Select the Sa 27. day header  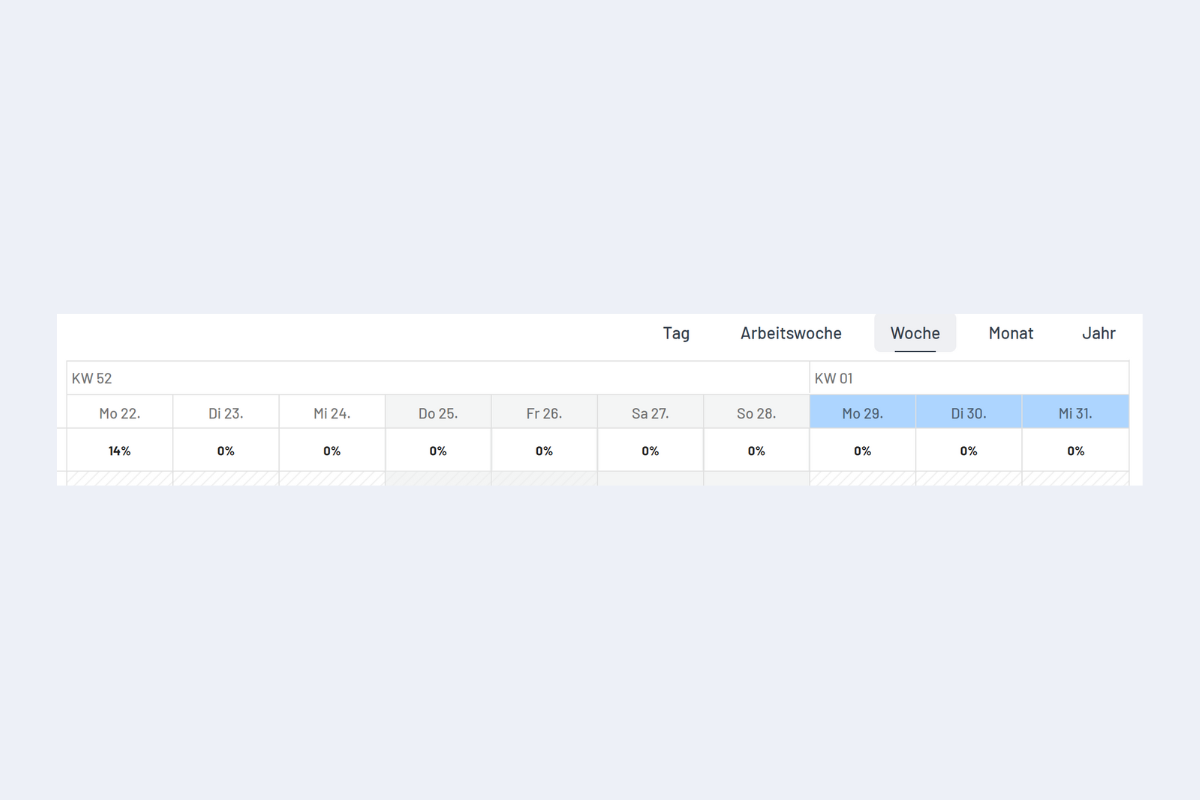pos(650,413)
